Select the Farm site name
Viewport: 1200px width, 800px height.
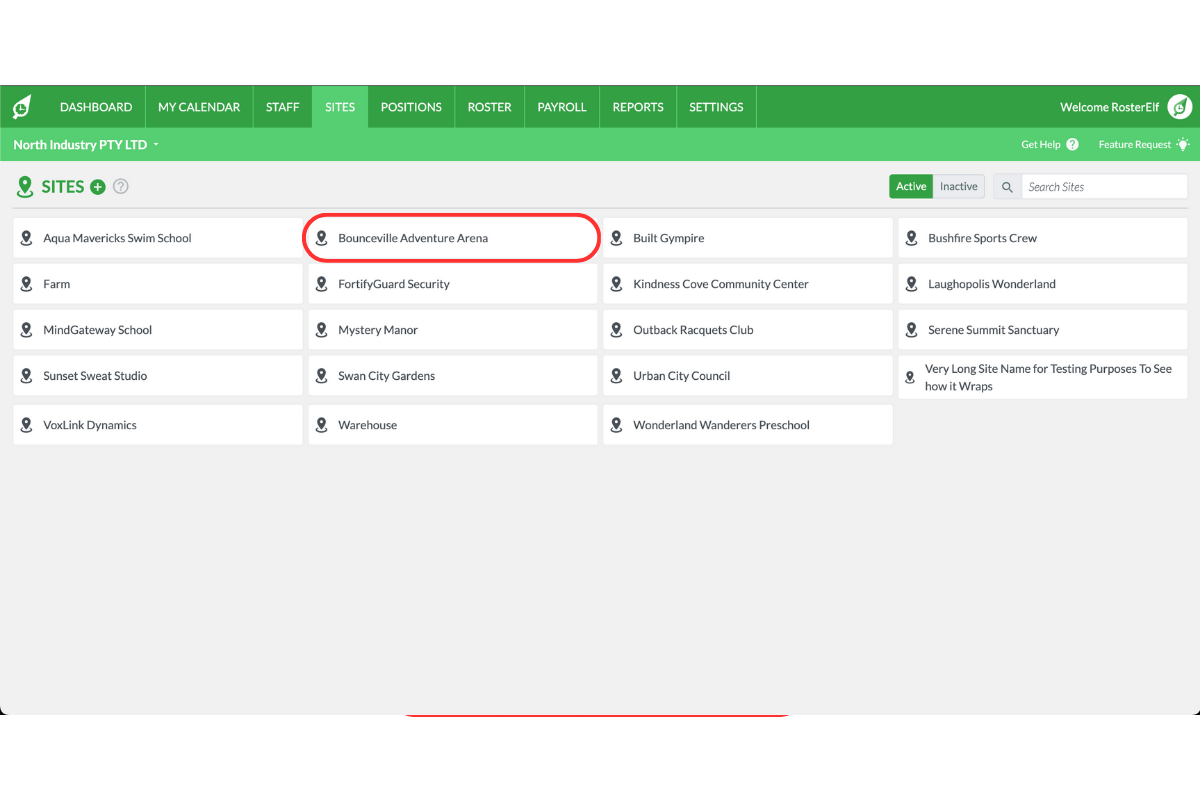pos(57,284)
